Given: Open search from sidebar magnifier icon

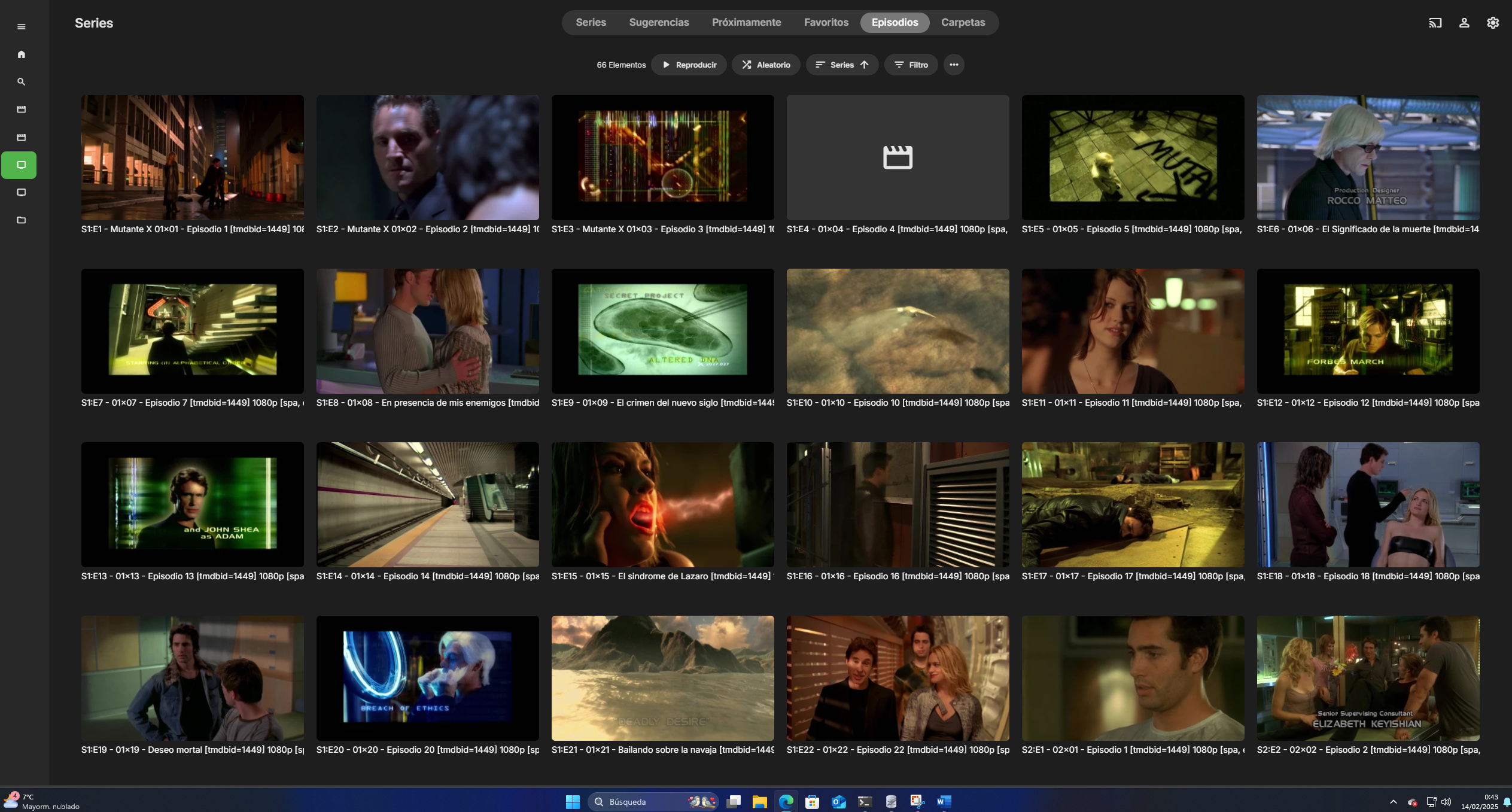Looking at the screenshot, I should tap(22, 82).
